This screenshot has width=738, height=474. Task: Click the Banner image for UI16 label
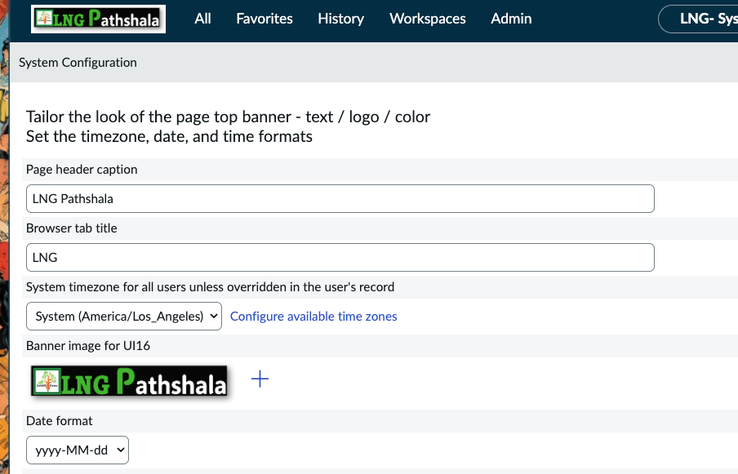[x=89, y=346]
